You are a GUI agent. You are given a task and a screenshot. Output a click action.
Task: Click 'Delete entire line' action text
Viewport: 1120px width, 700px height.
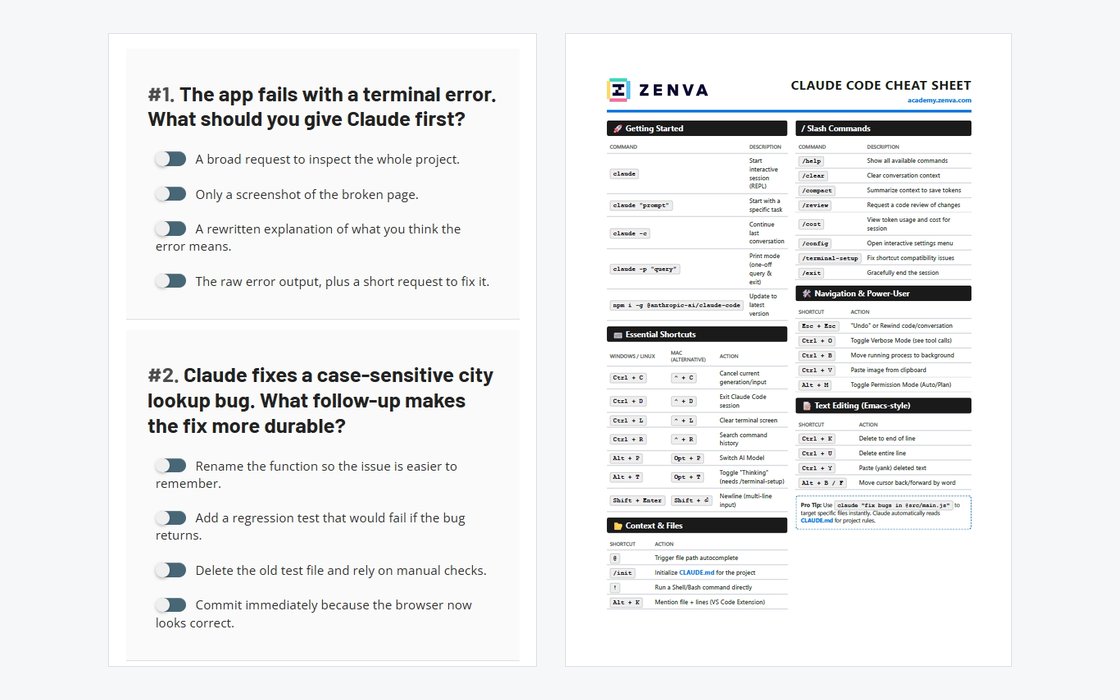(882, 453)
